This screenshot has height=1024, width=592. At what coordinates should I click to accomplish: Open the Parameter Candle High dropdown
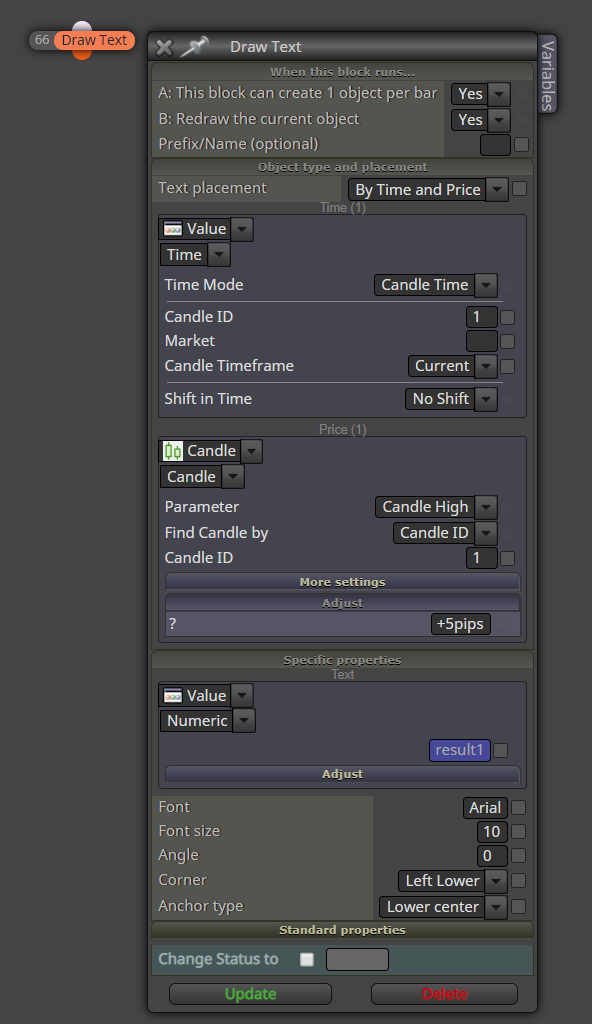coord(486,507)
